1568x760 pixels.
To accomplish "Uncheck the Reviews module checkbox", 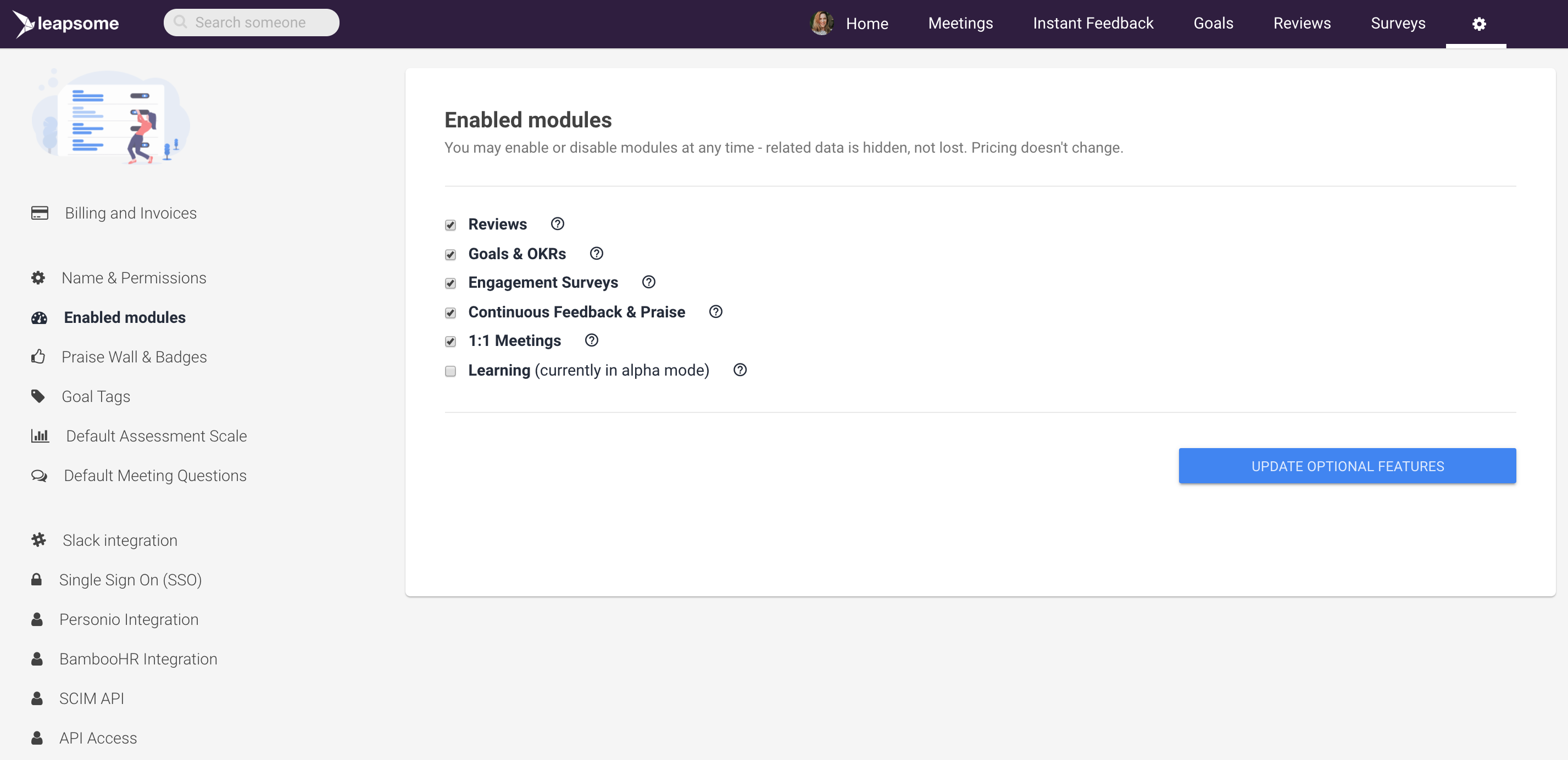I will pyautogui.click(x=451, y=225).
